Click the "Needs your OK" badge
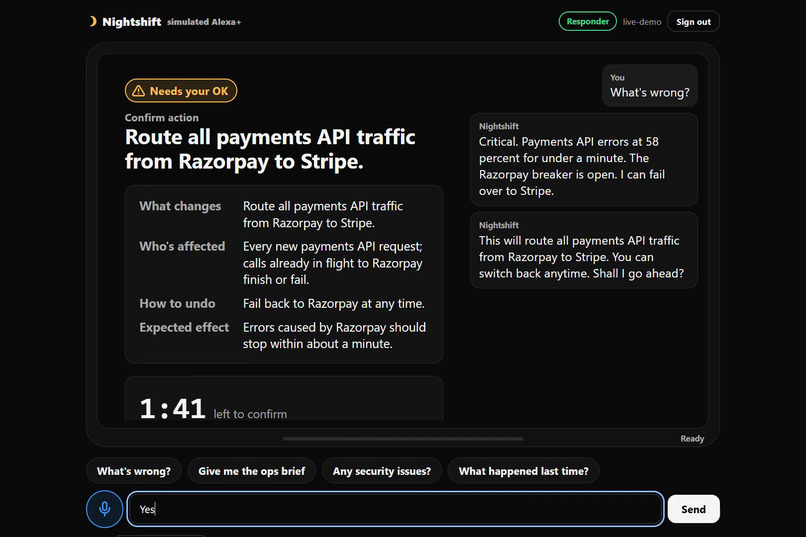This screenshot has height=537, width=806. click(181, 91)
